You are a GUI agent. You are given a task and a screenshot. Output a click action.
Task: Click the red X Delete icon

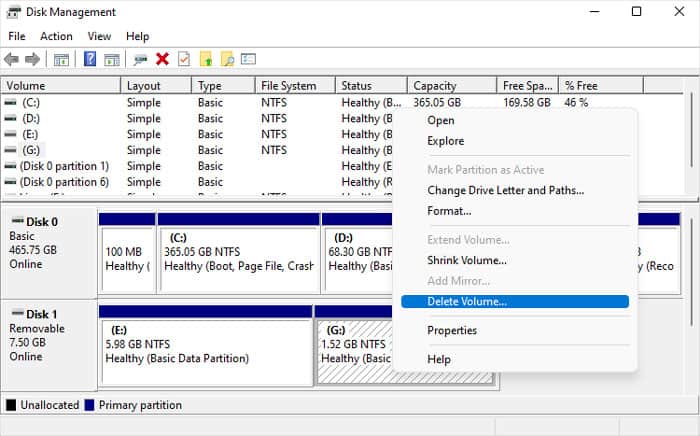pos(162,59)
